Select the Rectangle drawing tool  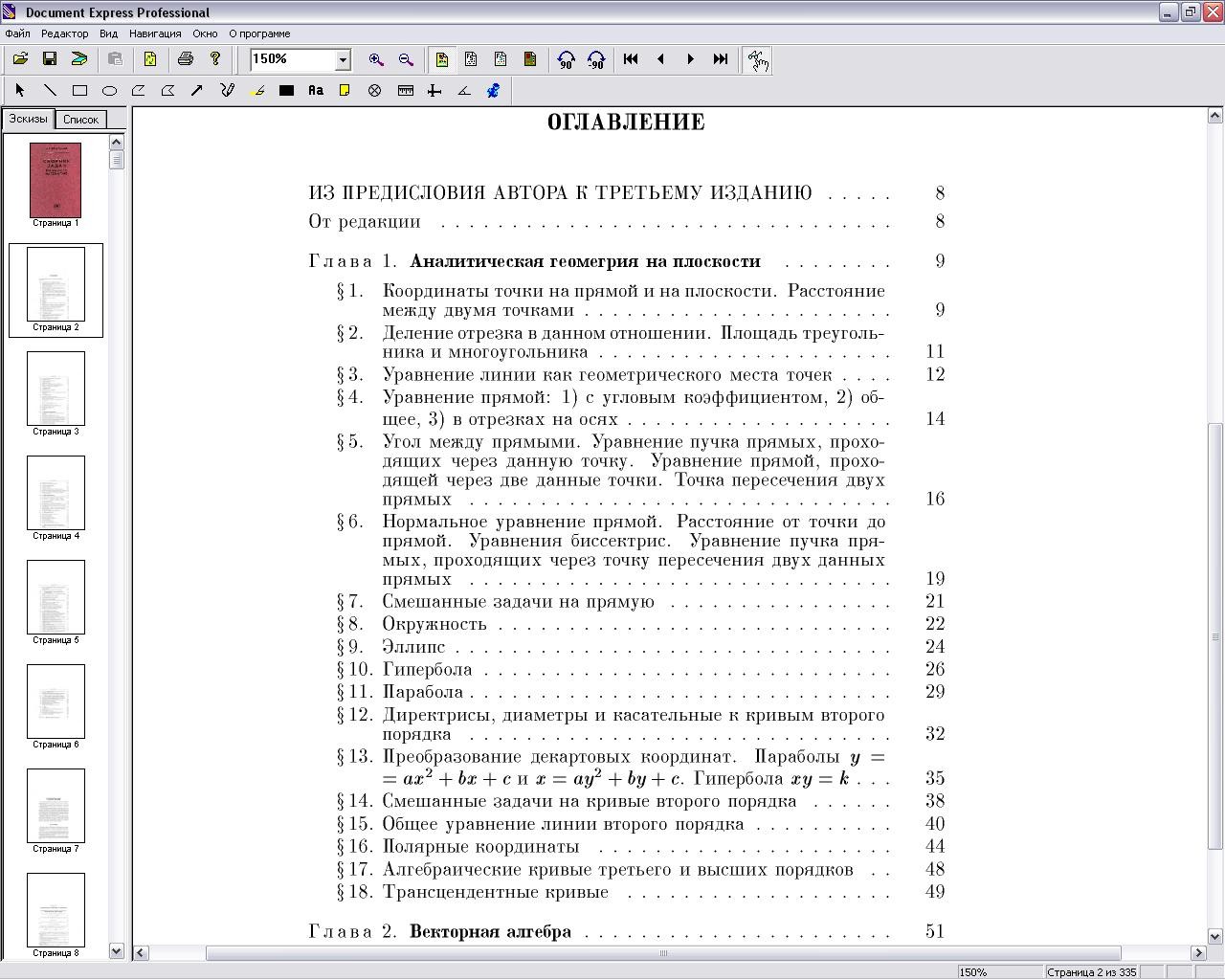pyautogui.click(x=79, y=90)
